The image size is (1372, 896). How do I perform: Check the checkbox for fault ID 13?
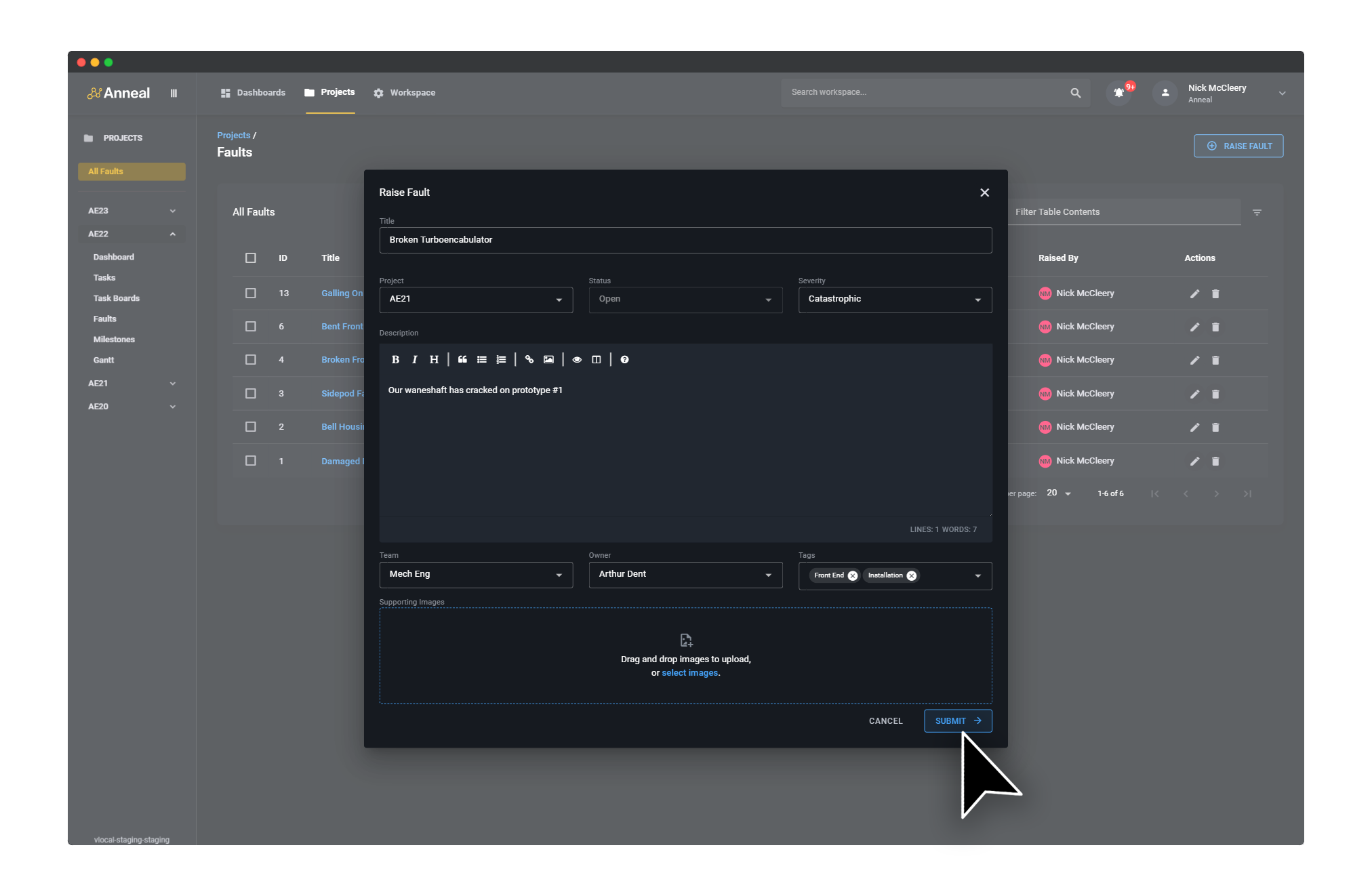(250, 293)
